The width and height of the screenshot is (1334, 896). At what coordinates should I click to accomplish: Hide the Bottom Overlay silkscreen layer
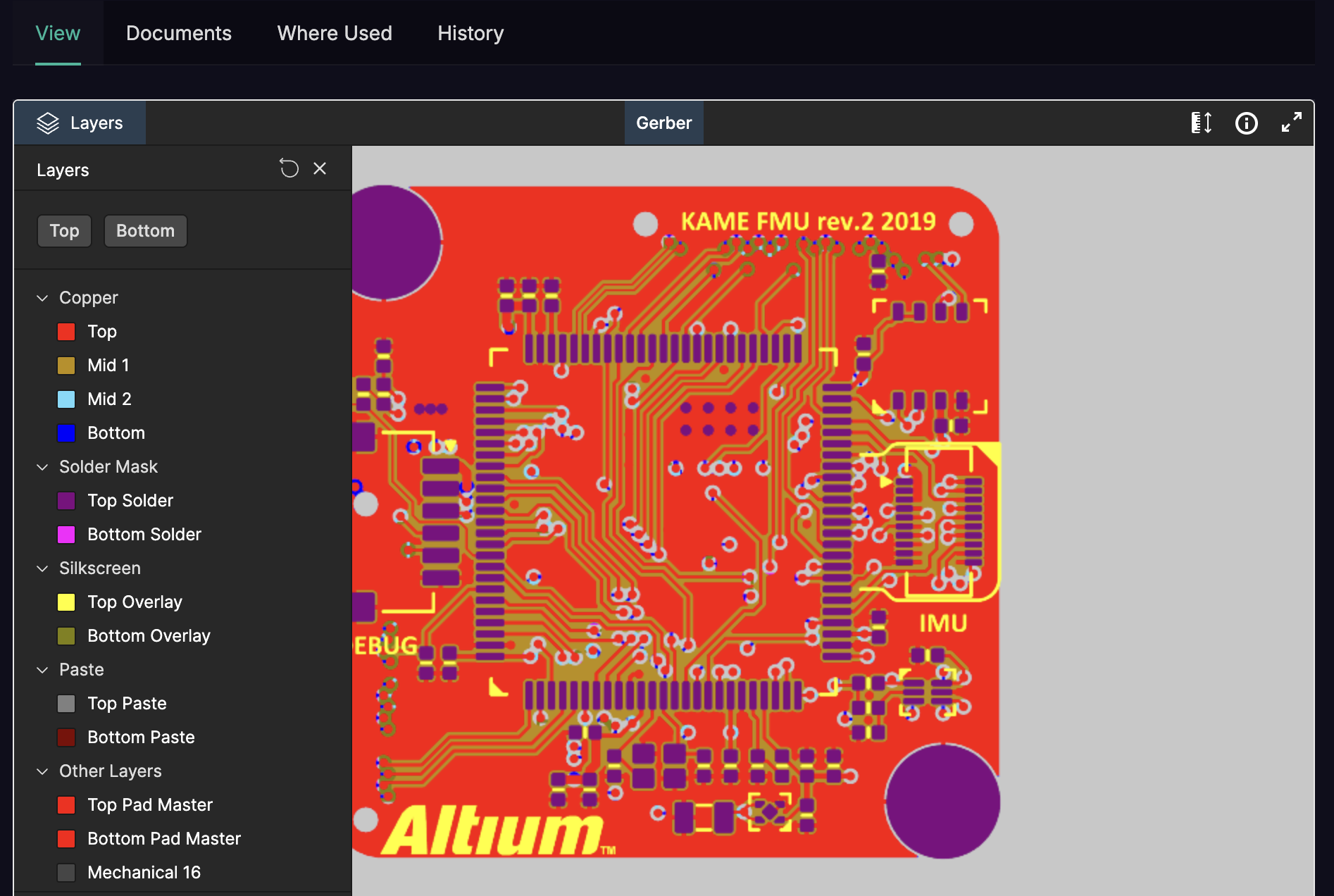click(x=66, y=635)
